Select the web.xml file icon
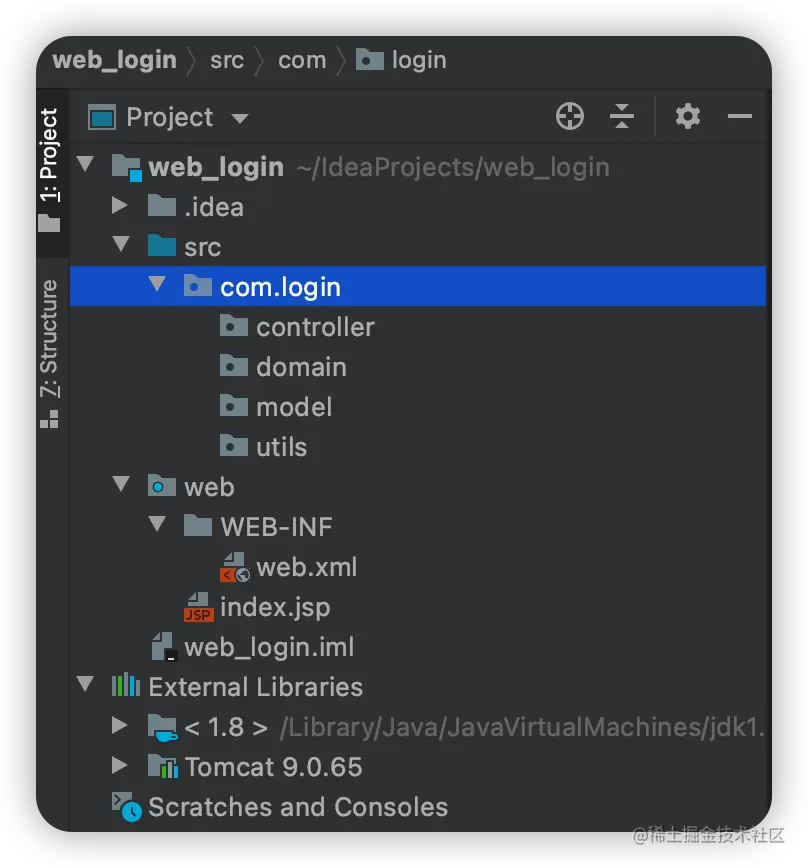Screen dimensions: 808x868 point(234,567)
